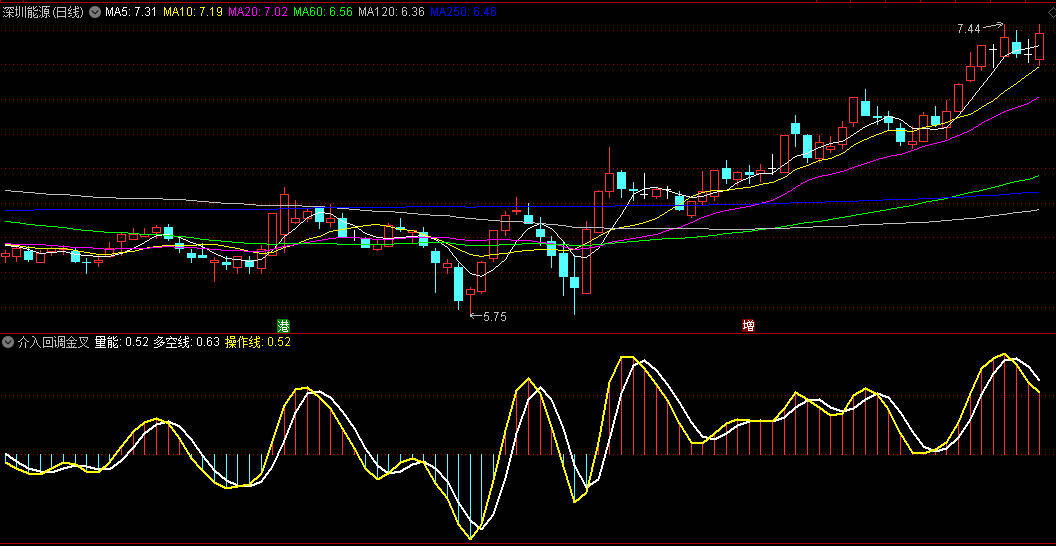This screenshot has height=546, width=1056.
Task: Click the magenta MA20: 7.02 label
Action: pyautogui.click(x=259, y=12)
